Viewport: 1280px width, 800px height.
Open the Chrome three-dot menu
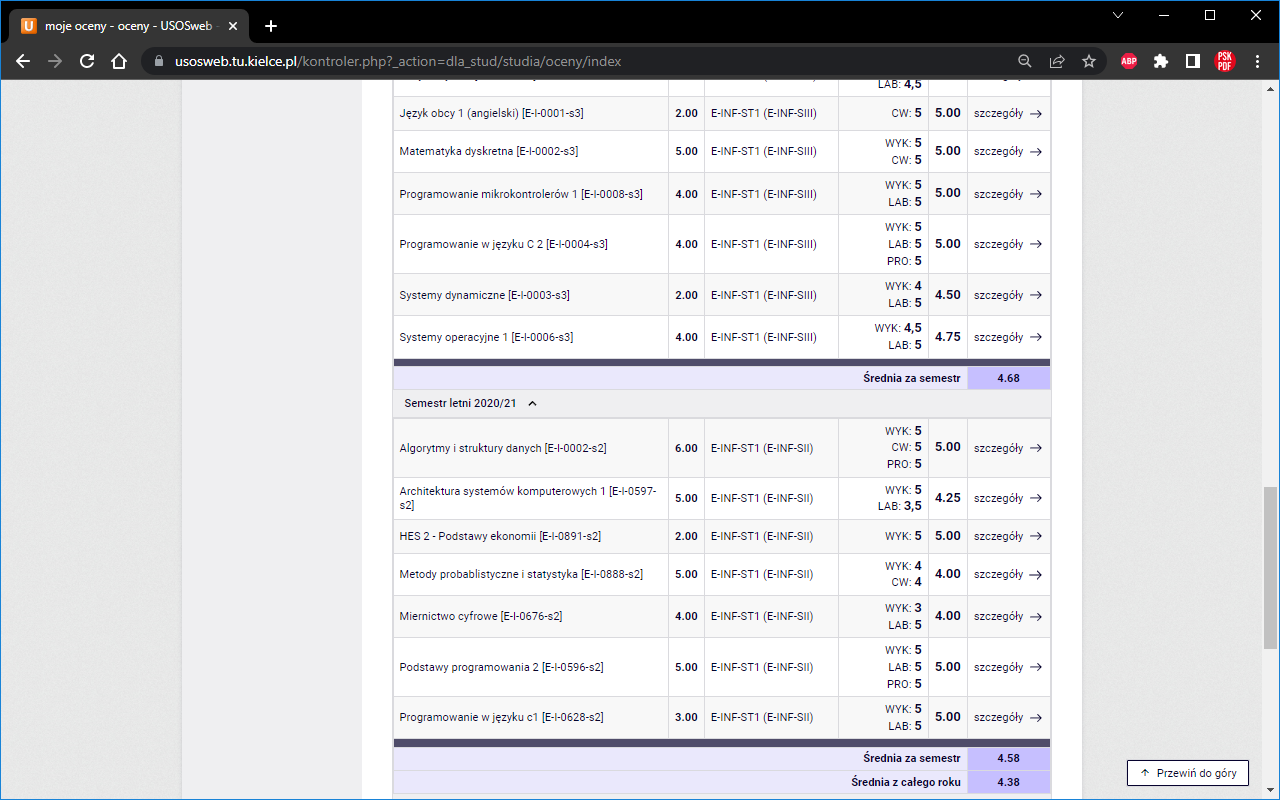point(1258,61)
